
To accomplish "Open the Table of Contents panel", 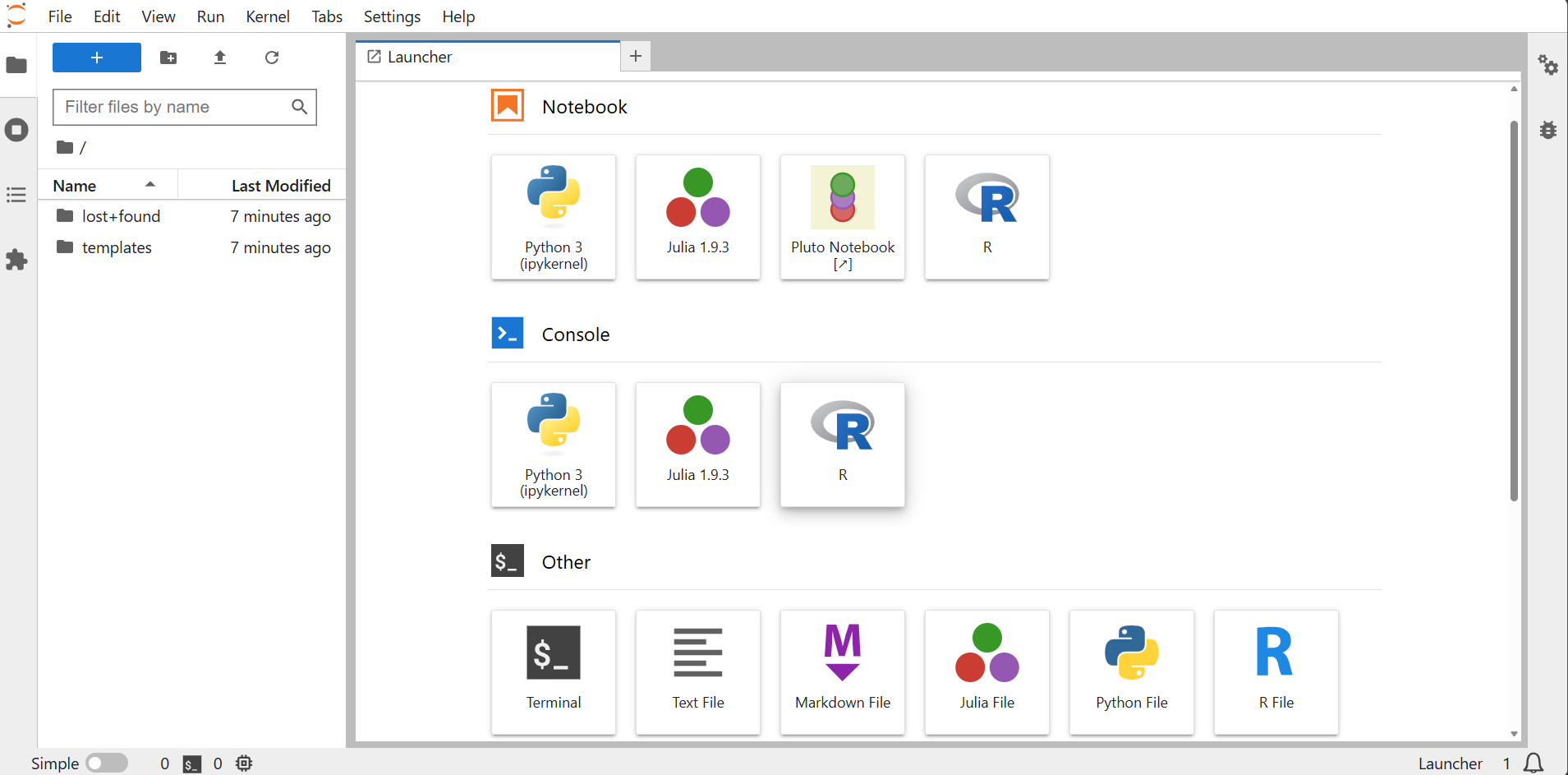I will pos(16,195).
